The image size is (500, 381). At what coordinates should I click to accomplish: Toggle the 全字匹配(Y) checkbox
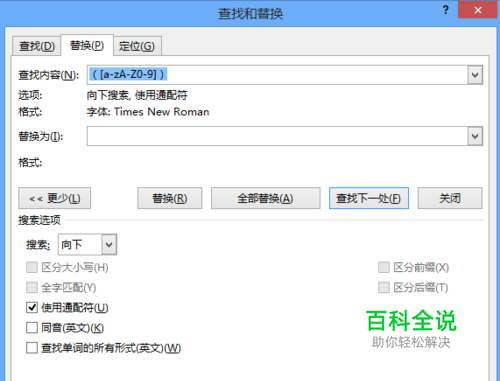tap(32, 287)
